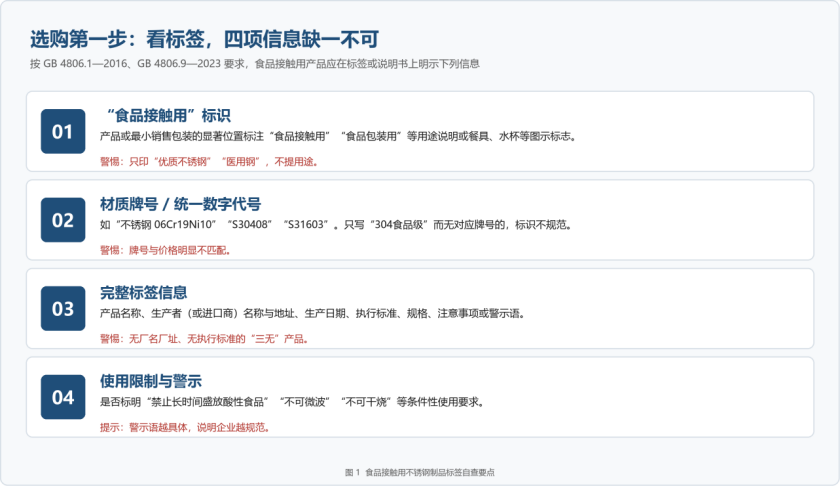The image size is (840, 486).
Task: Click the description starting 如“不锈钢 06Cr19Ni10”
Action: tap(336, 225)
